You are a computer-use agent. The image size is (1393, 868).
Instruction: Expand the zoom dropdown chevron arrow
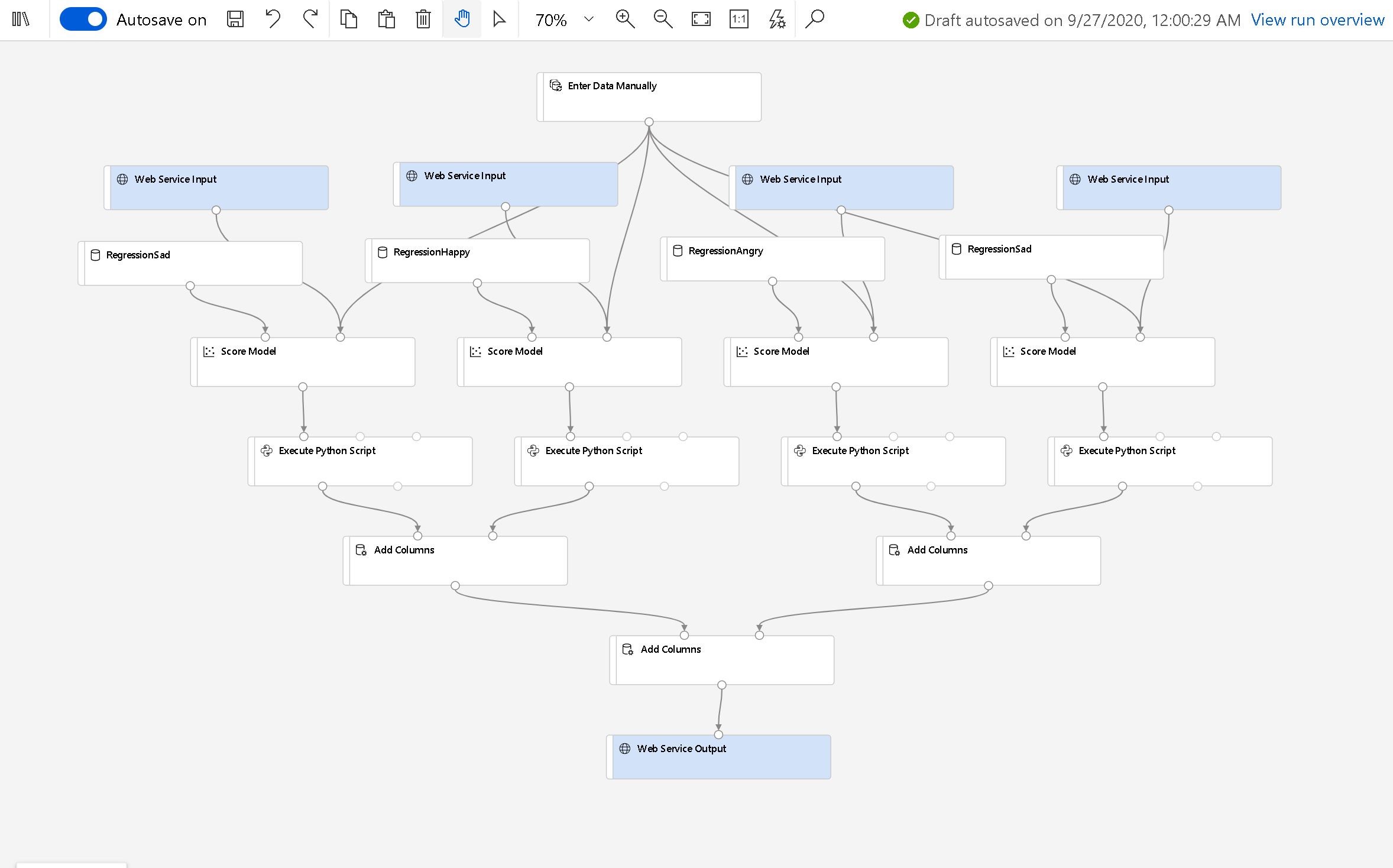pos(589,20)
